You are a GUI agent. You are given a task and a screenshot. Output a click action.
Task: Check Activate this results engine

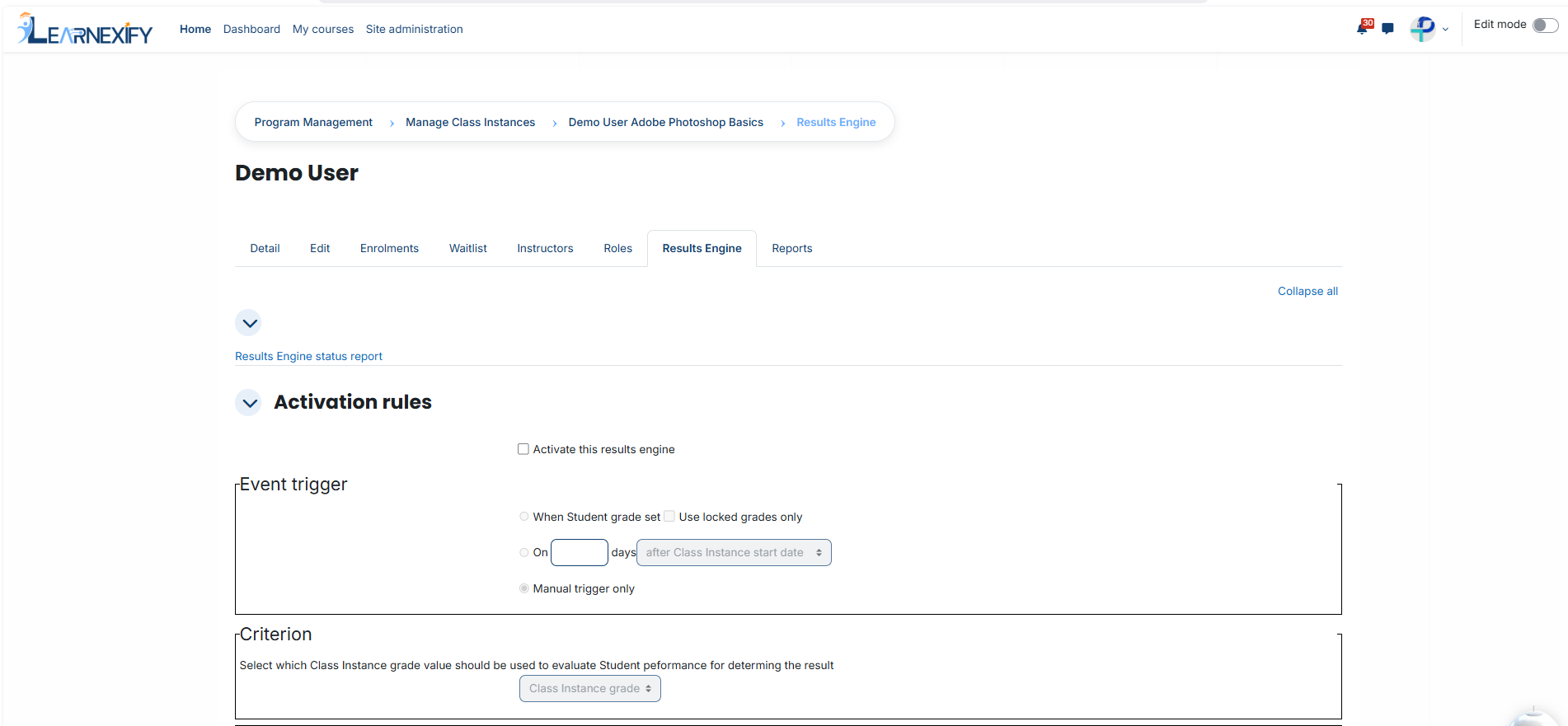pos(523,449)
